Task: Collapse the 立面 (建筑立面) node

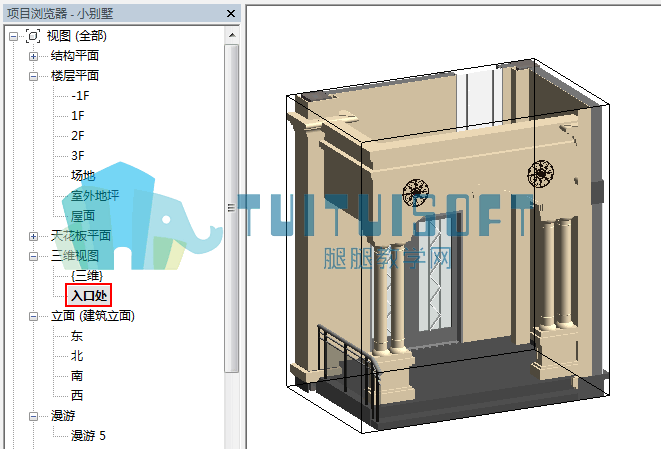Action: coord(33,316)
